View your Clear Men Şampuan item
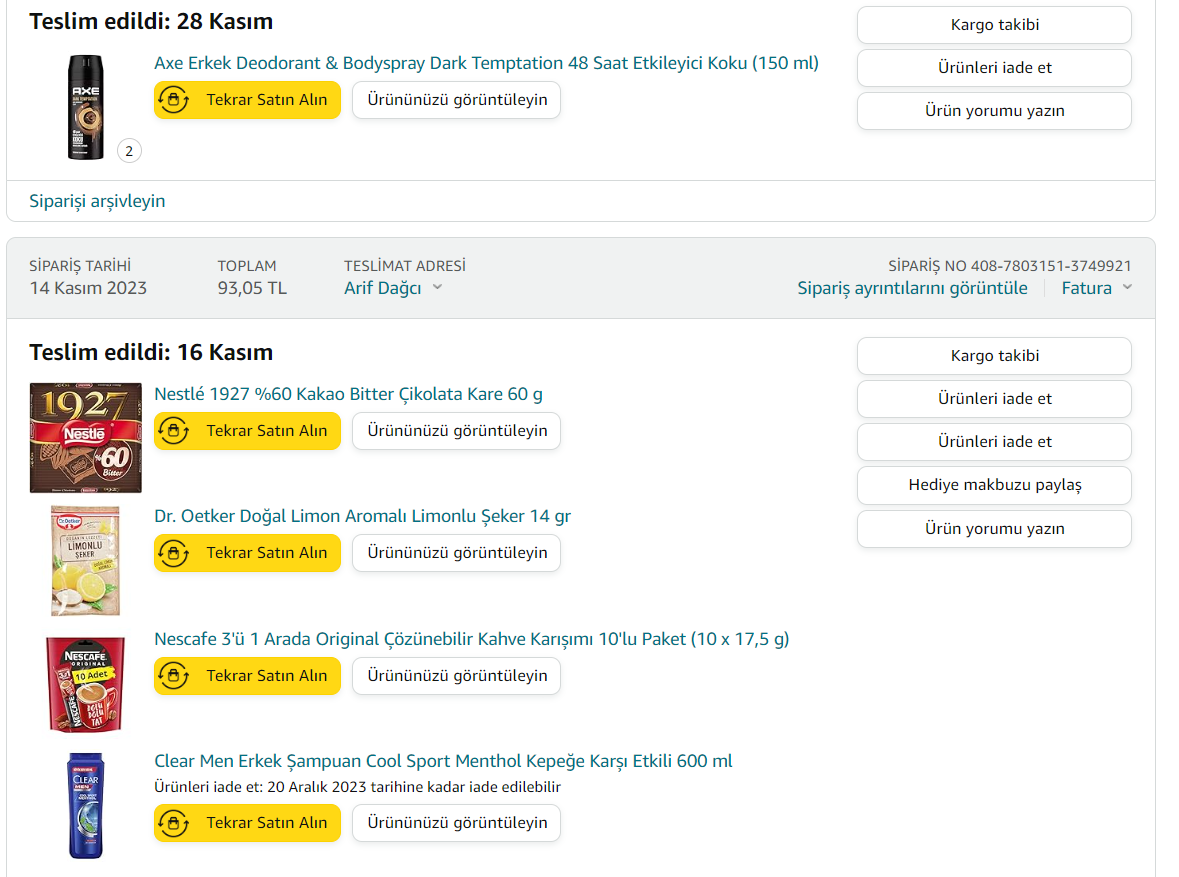The height and width of the screenshot is (877, 1179). point(456,823)
